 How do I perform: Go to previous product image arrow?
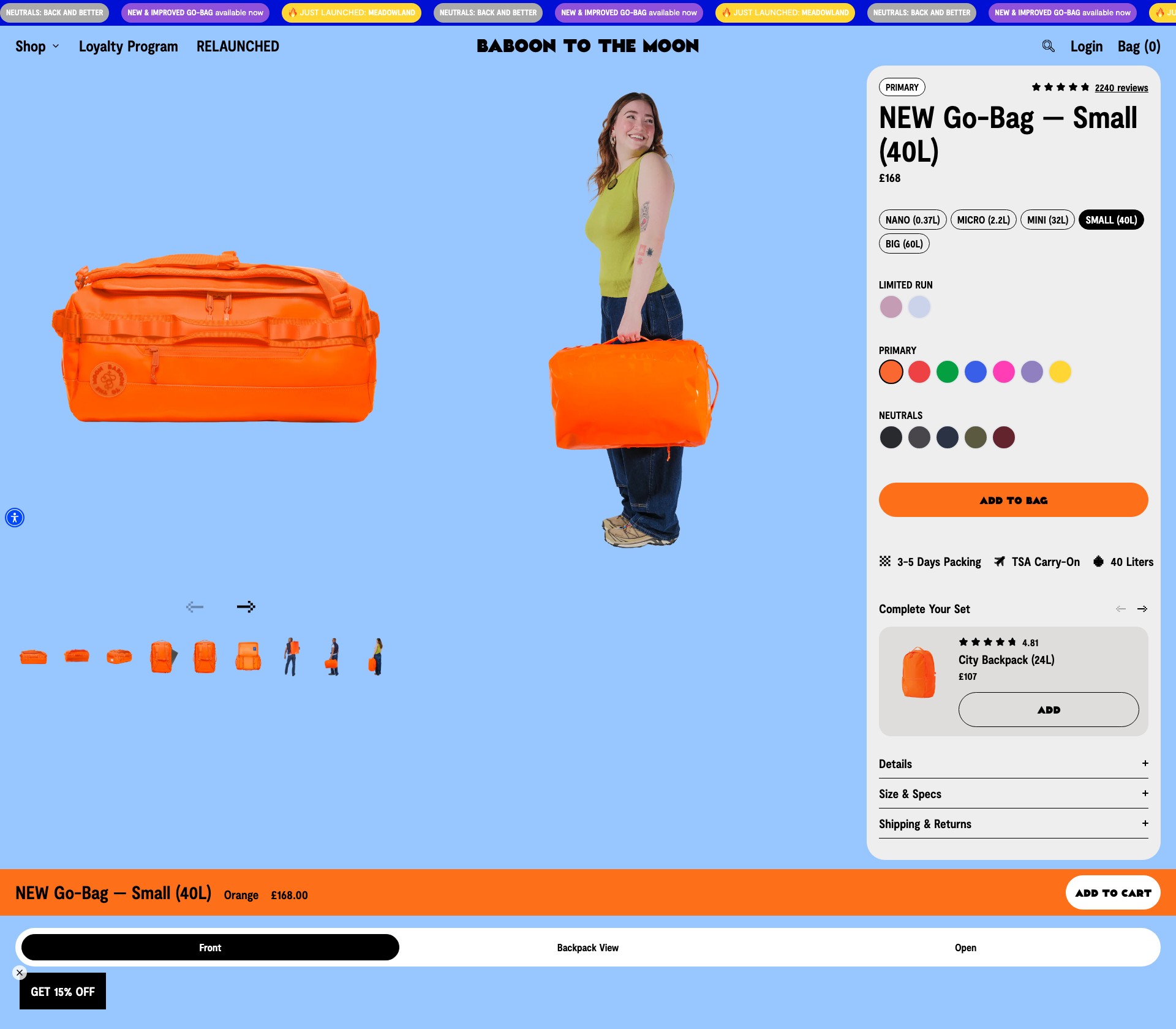pyautogui.click(x=195, y=606)
